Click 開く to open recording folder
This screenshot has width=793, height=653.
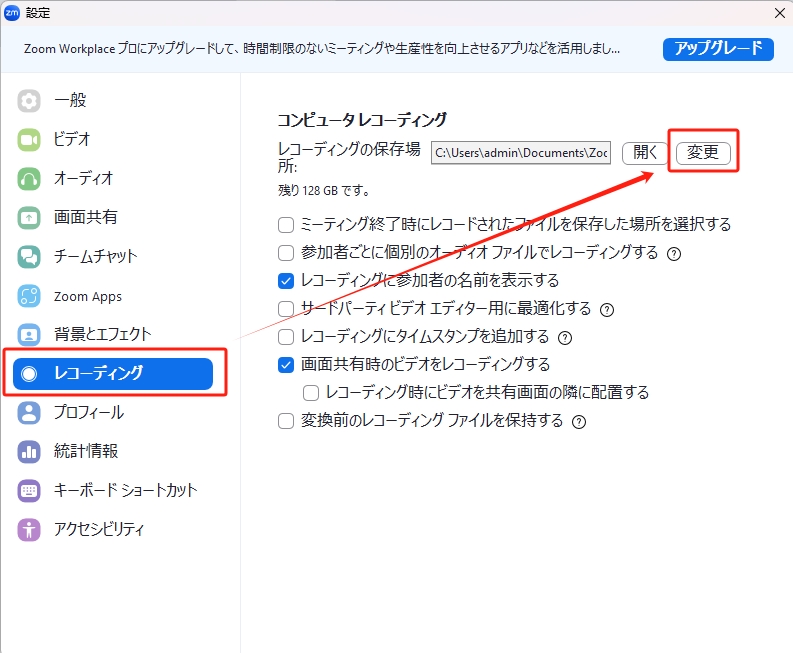(645, 153)
